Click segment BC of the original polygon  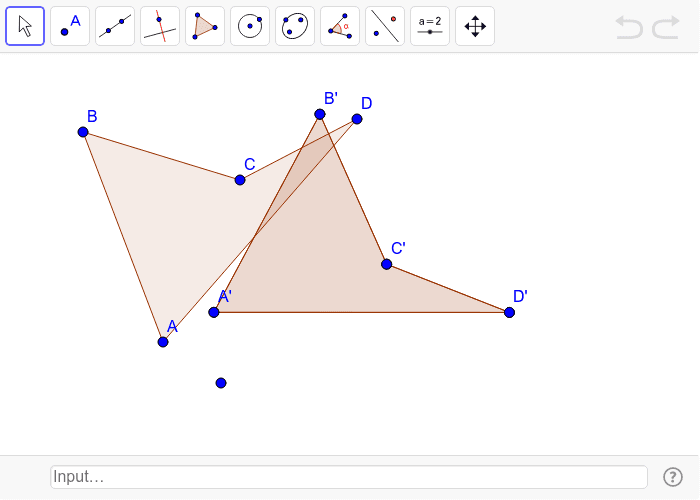[x=161, y=156]
